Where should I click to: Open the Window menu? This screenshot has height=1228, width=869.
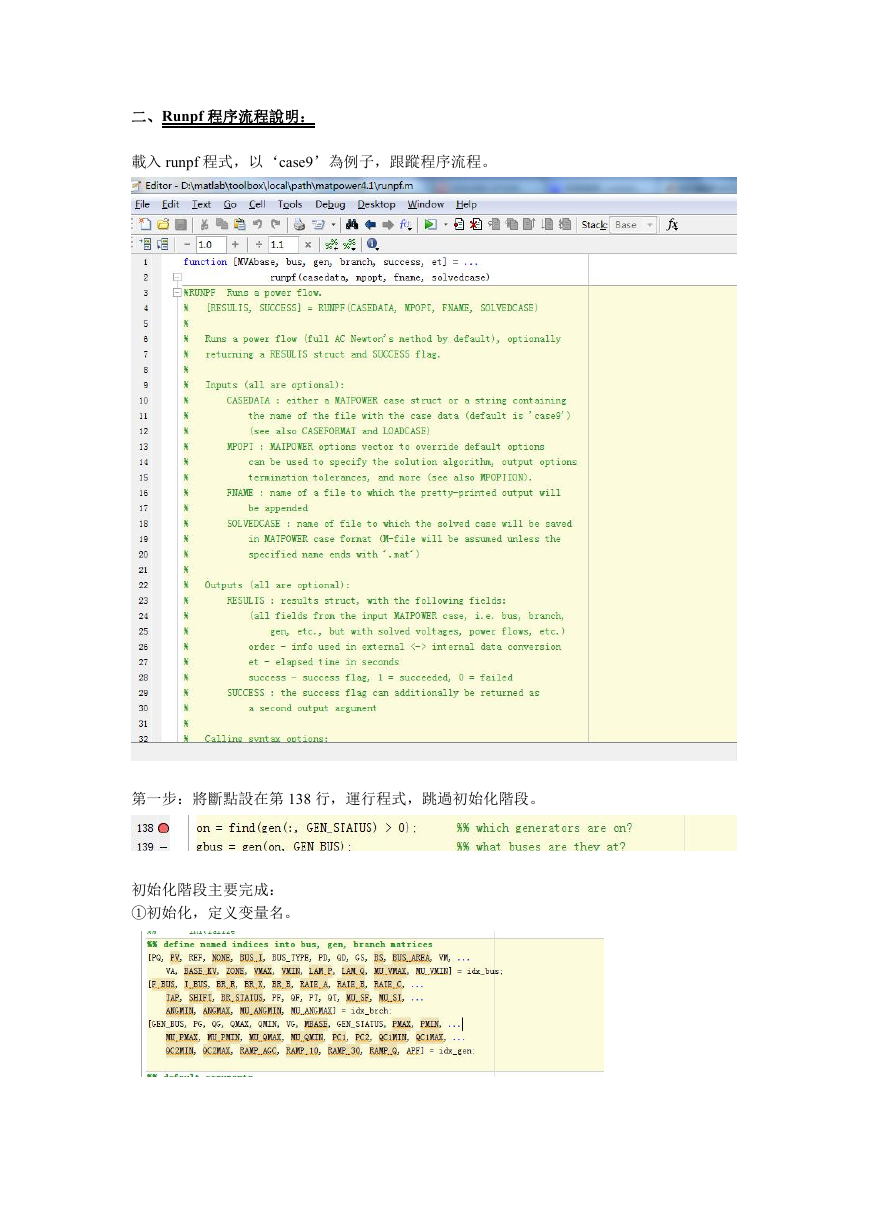click(426, 204)
